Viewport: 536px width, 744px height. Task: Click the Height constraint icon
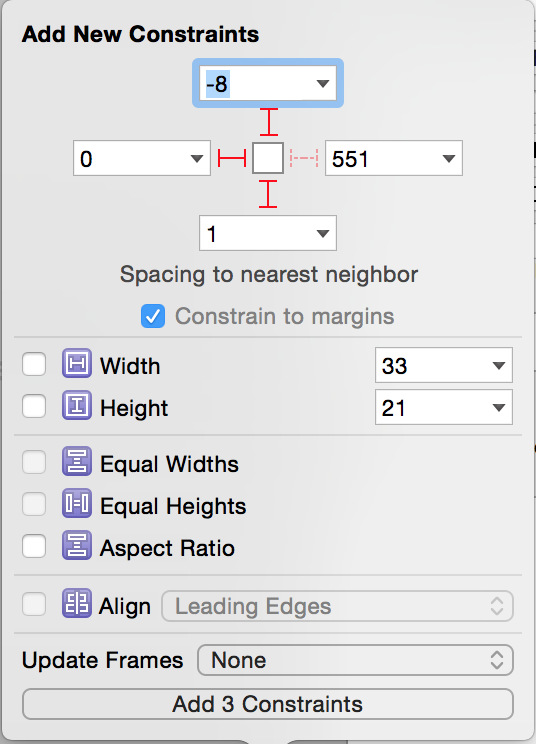click(x=77, y=406)
